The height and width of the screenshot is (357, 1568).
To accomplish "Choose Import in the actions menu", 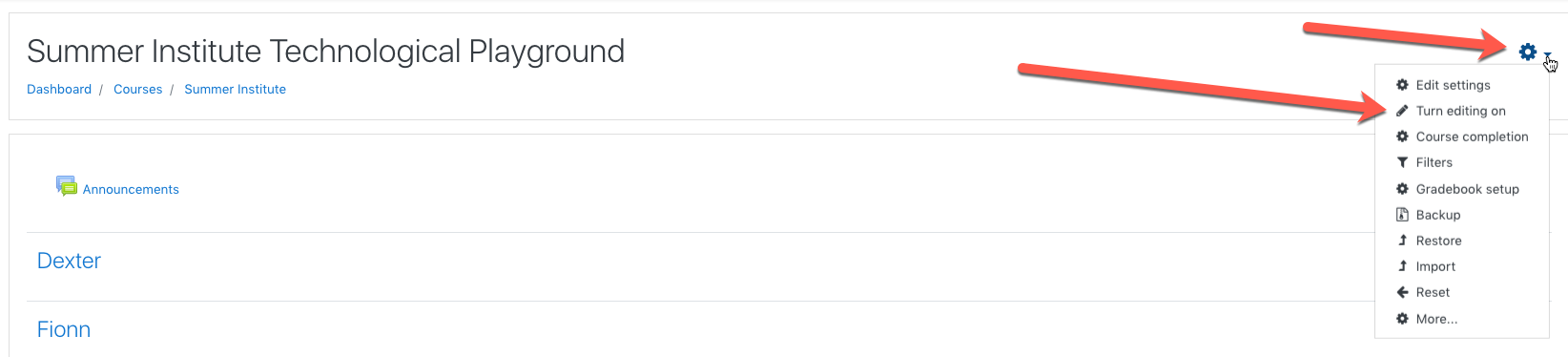I will click(x=1435, y=266).
